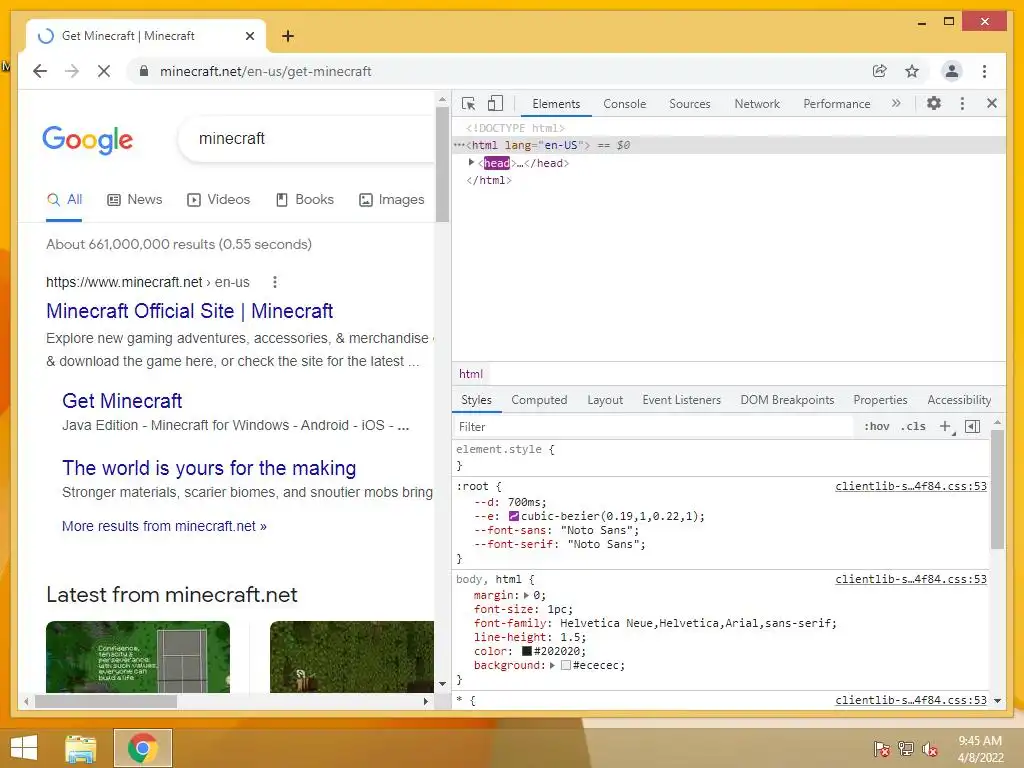Show more DevTools tabs
Viewport: 1024px width, 768px height.
896,103
